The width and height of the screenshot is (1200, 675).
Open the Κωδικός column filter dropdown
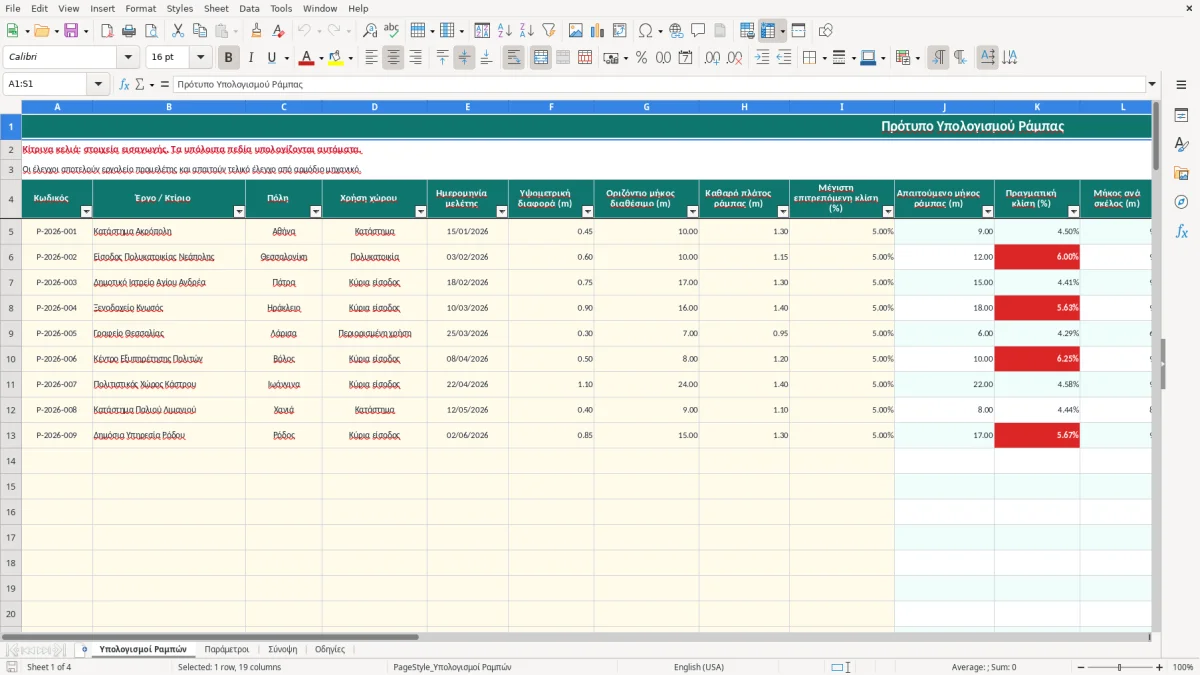point(86,212)
